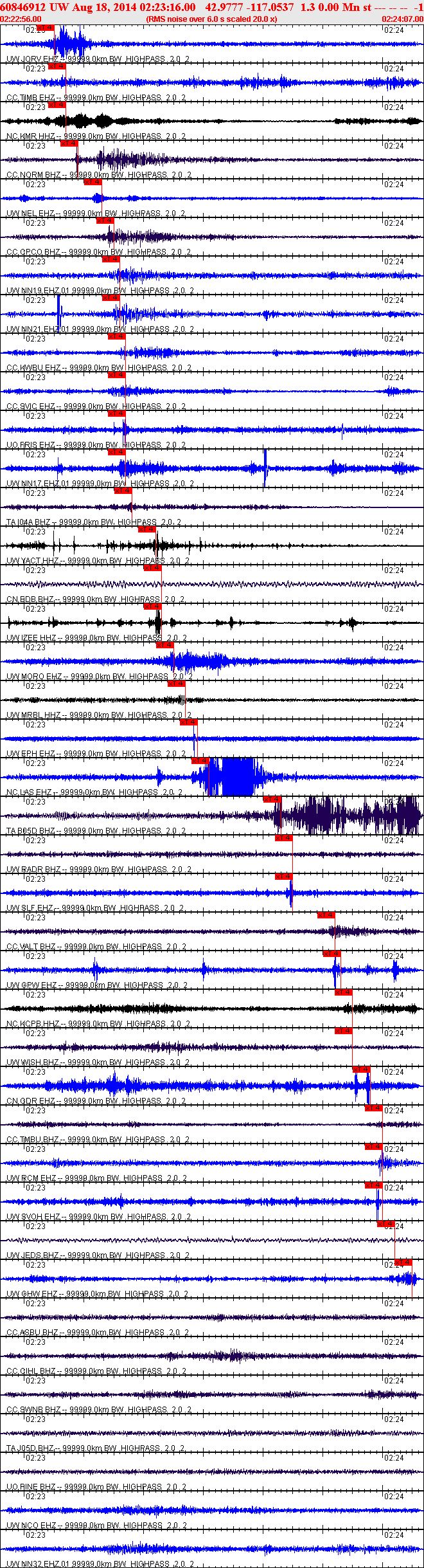Click the red pick marker on KCPB trace
This screenshot has height=1568, width=424.
tap(344, 992)
